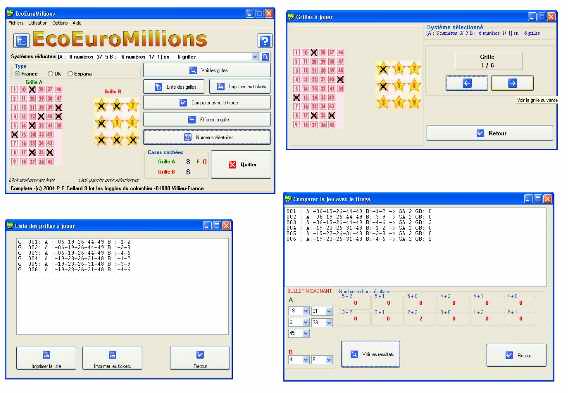
Task: Select row 001 in the compare window results list
Action: (x=359, y=210)
